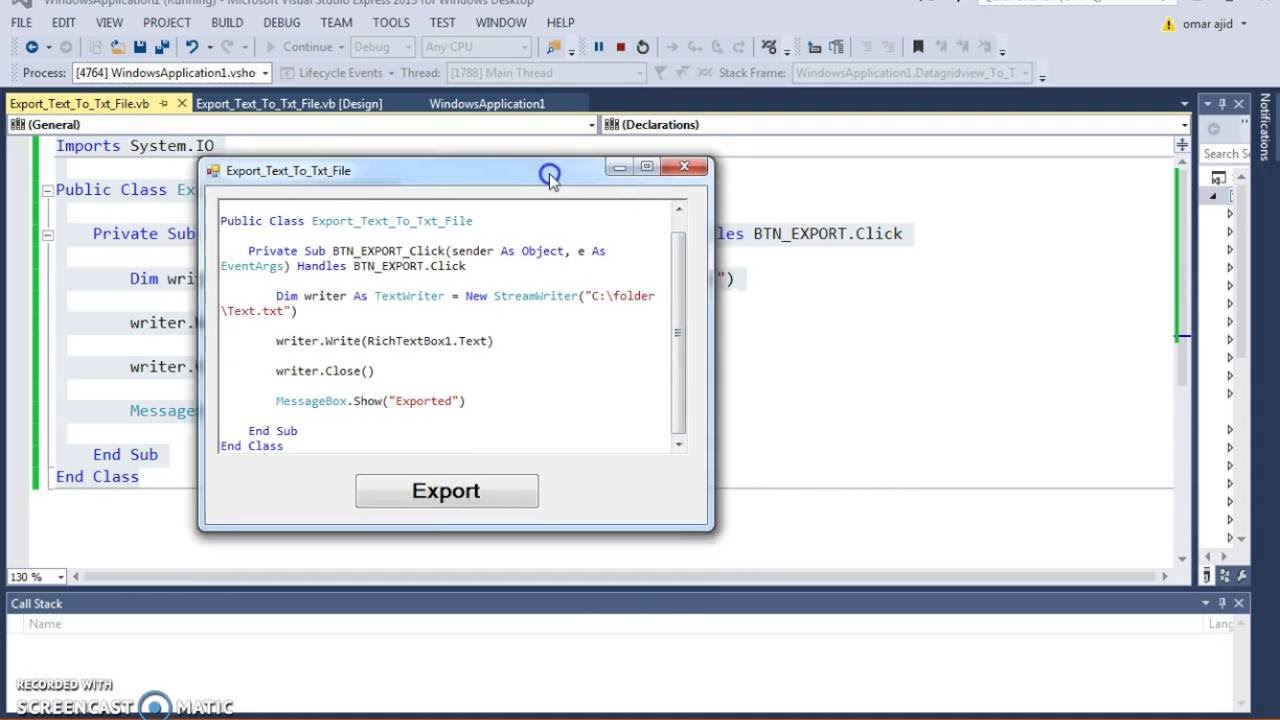Toggle pin on Export_Text_To_Txt_File.vb tab
This screenshot has height=720, width=1280.
pyautogui.click(x=163, y=103)
